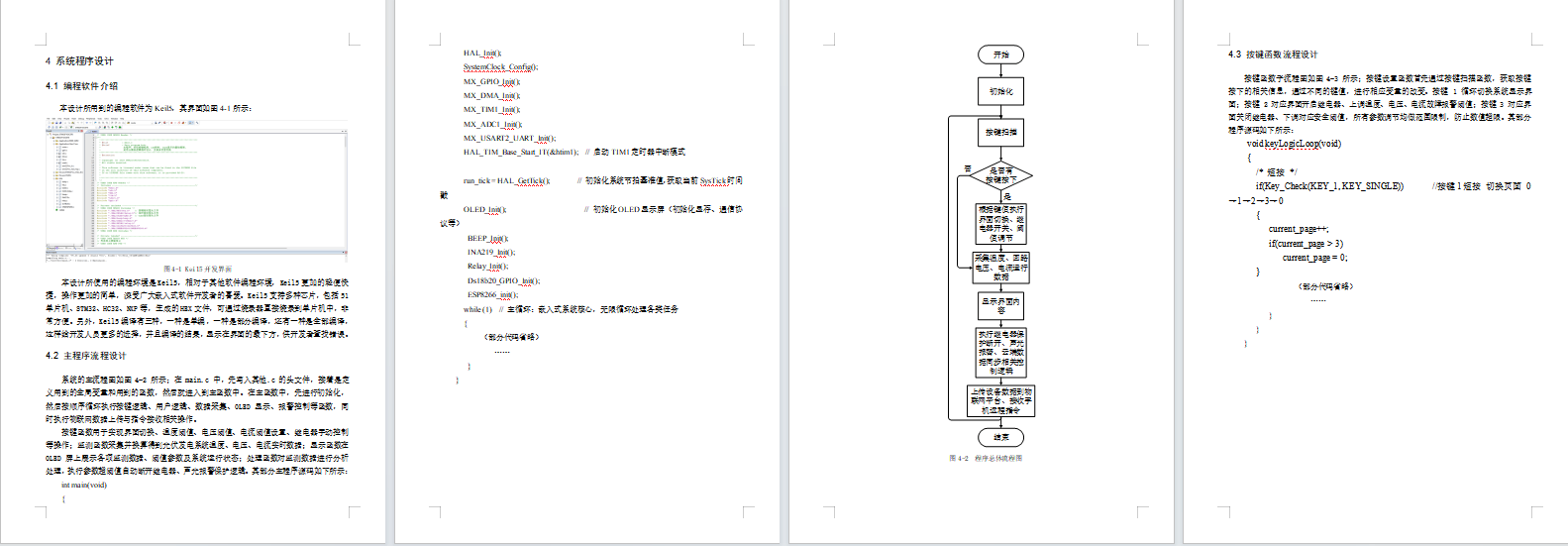This screenshot has height=546, width=1568.
Task: Click '（部分代码省略）' on the second page
Action: (x=511, y=338)
